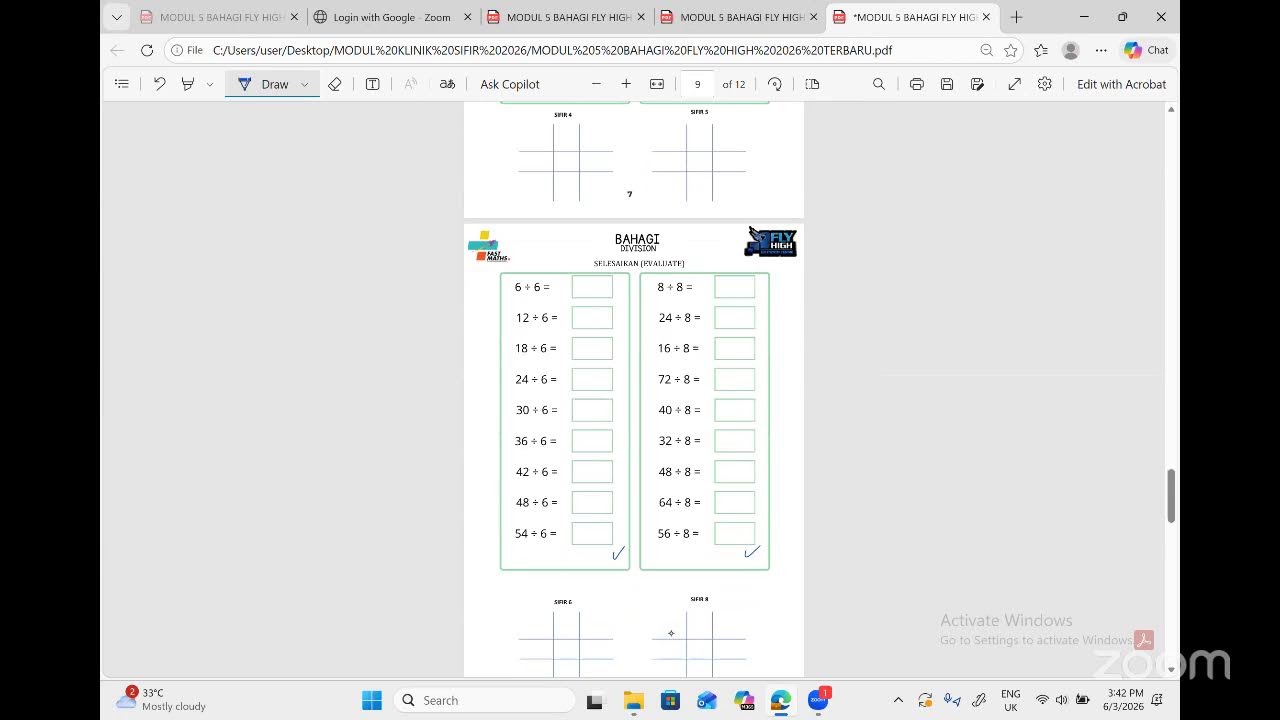Switch the page view layout
The height and width of the screenshot is (720, 1280).
coord(812,84)
